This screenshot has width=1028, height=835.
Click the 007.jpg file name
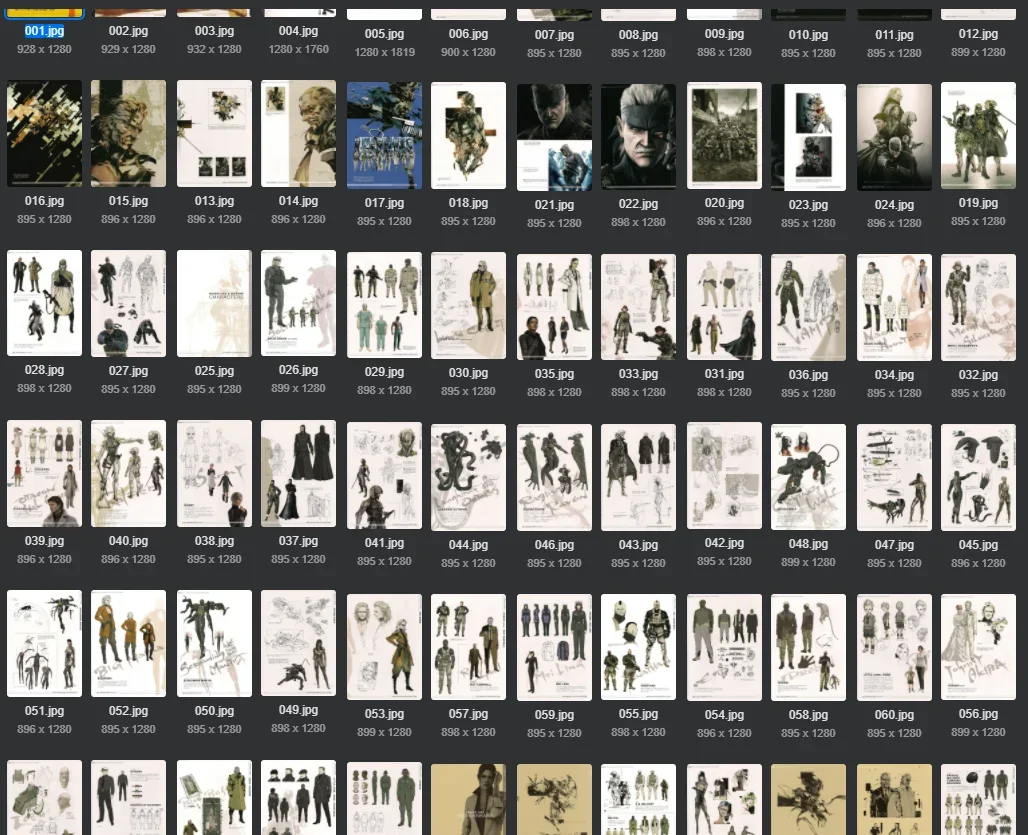pos(554,35)
